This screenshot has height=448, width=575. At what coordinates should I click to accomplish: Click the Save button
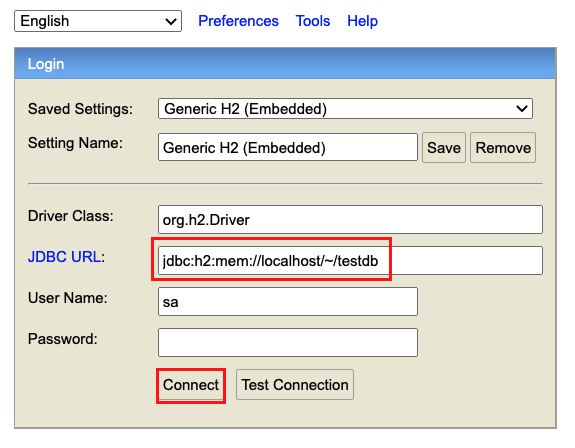(x=444, y=148)
